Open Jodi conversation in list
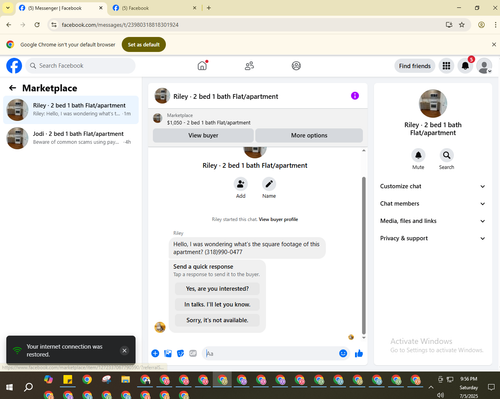 pyautogui.click(x=71, y=138)
